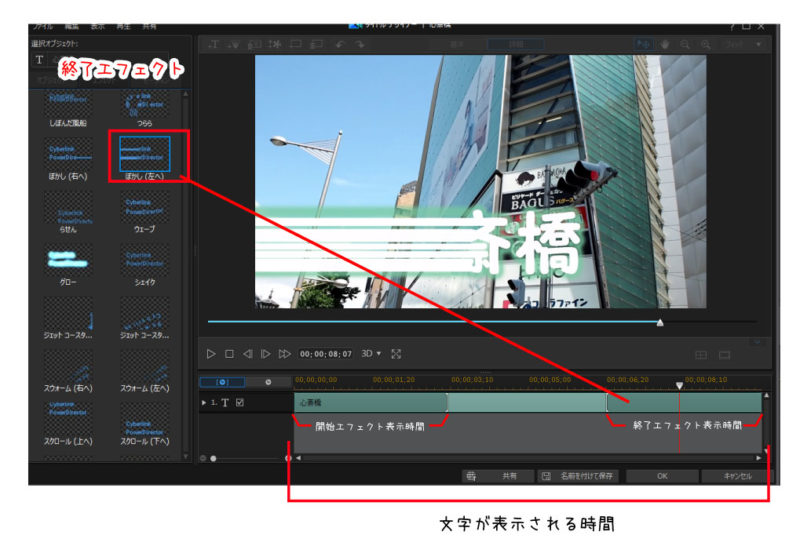Open the ファイル menu
This screenshot has width=800, height=557.
tap(43, 25)
